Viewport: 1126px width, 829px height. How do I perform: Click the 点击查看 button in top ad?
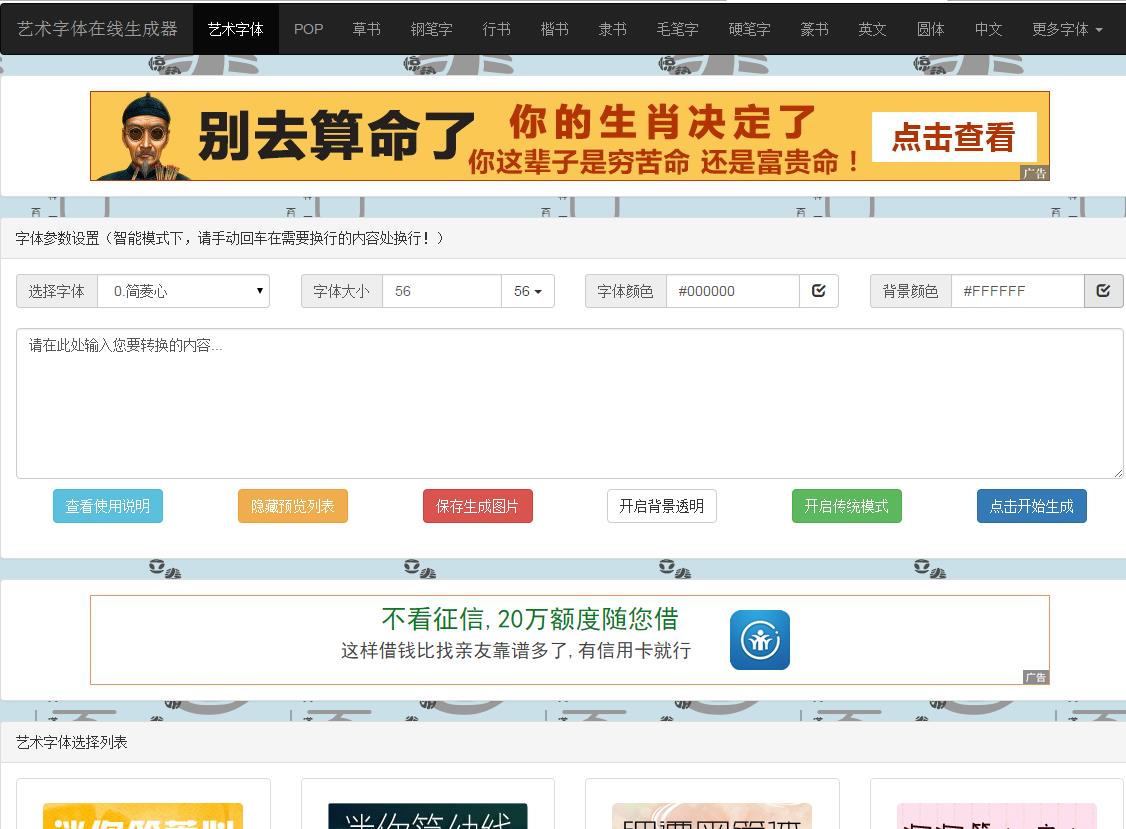953,137
